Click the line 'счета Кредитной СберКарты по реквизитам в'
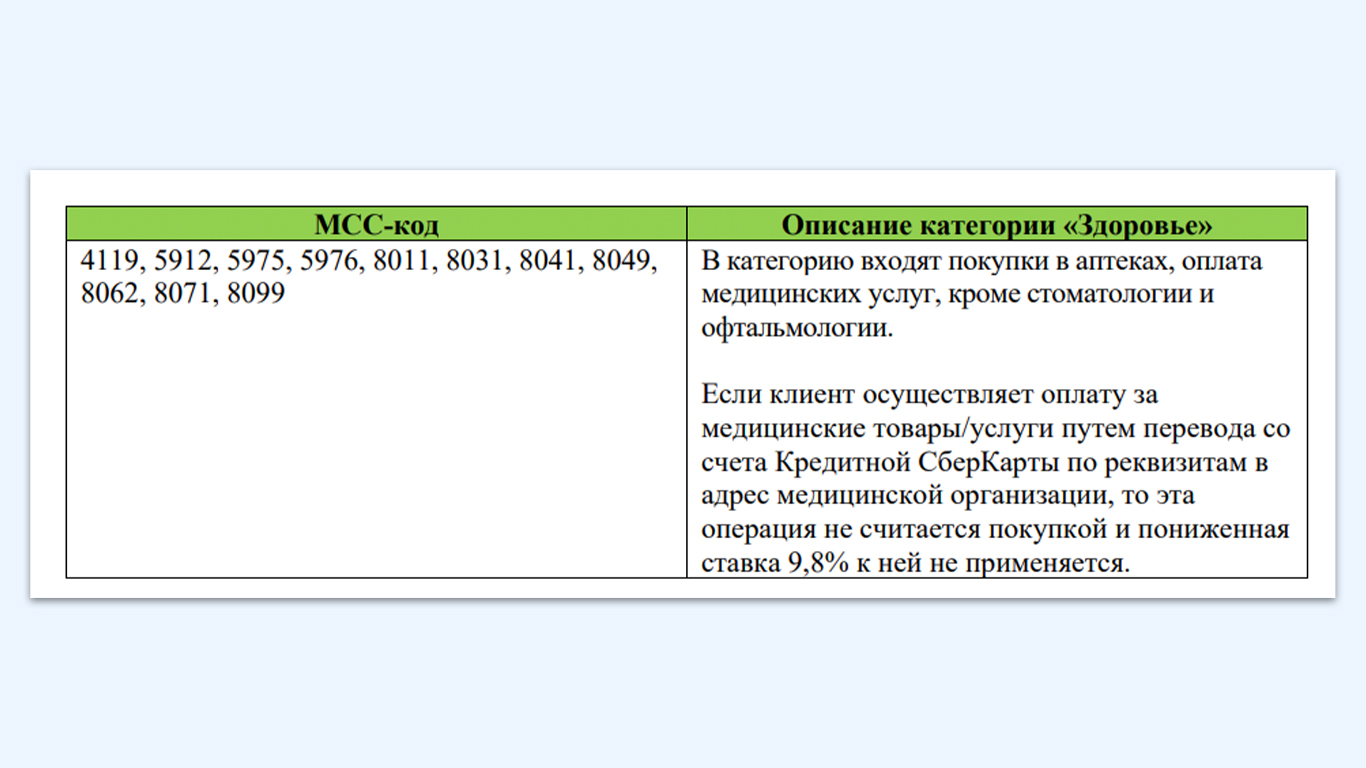The image size is (1366, 768). pos(985,463)
